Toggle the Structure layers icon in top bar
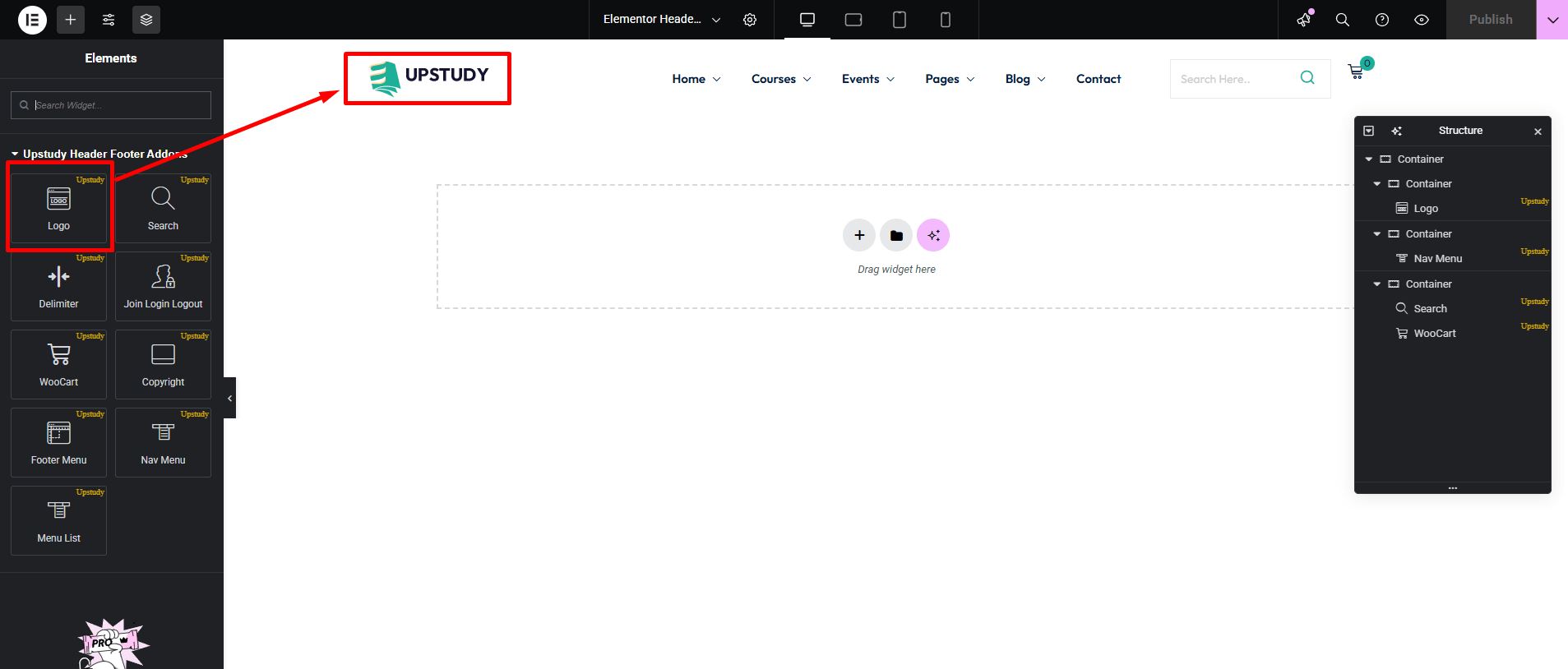Viewport: 1568px width, 669px height. pos(146,20)
